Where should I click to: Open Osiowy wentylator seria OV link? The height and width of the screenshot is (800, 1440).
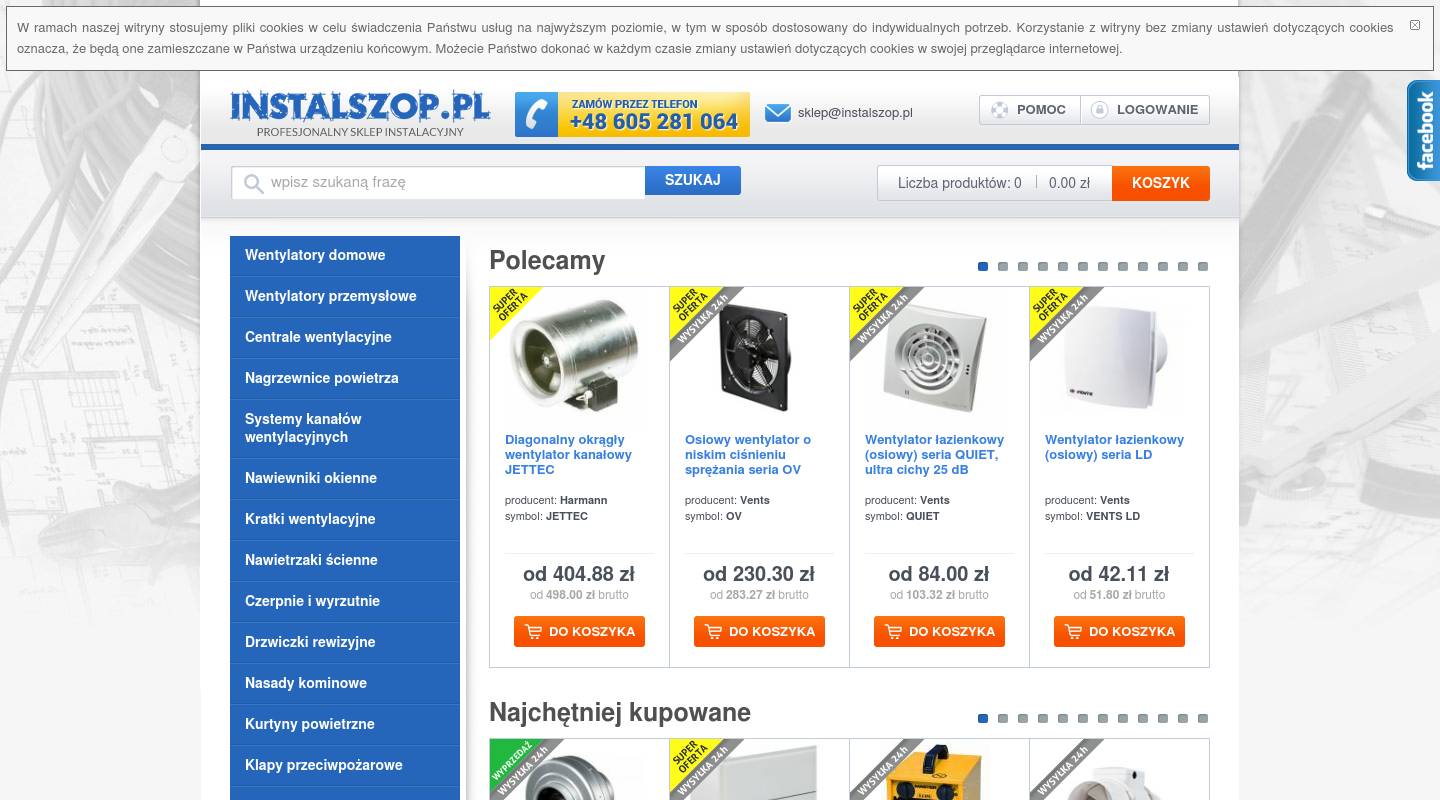(748, 454)
